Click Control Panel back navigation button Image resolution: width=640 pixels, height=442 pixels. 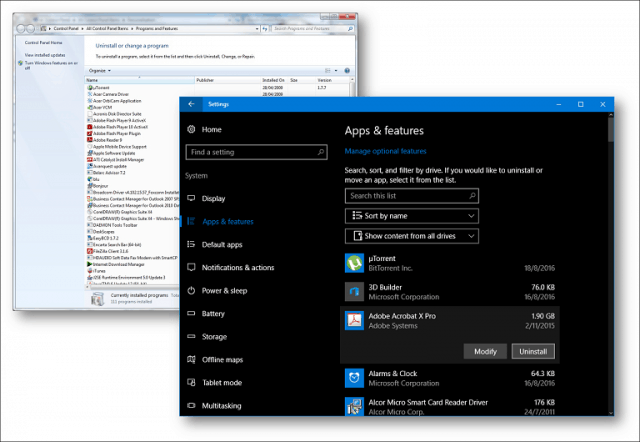pyautogui.click(x=20, y=29)
